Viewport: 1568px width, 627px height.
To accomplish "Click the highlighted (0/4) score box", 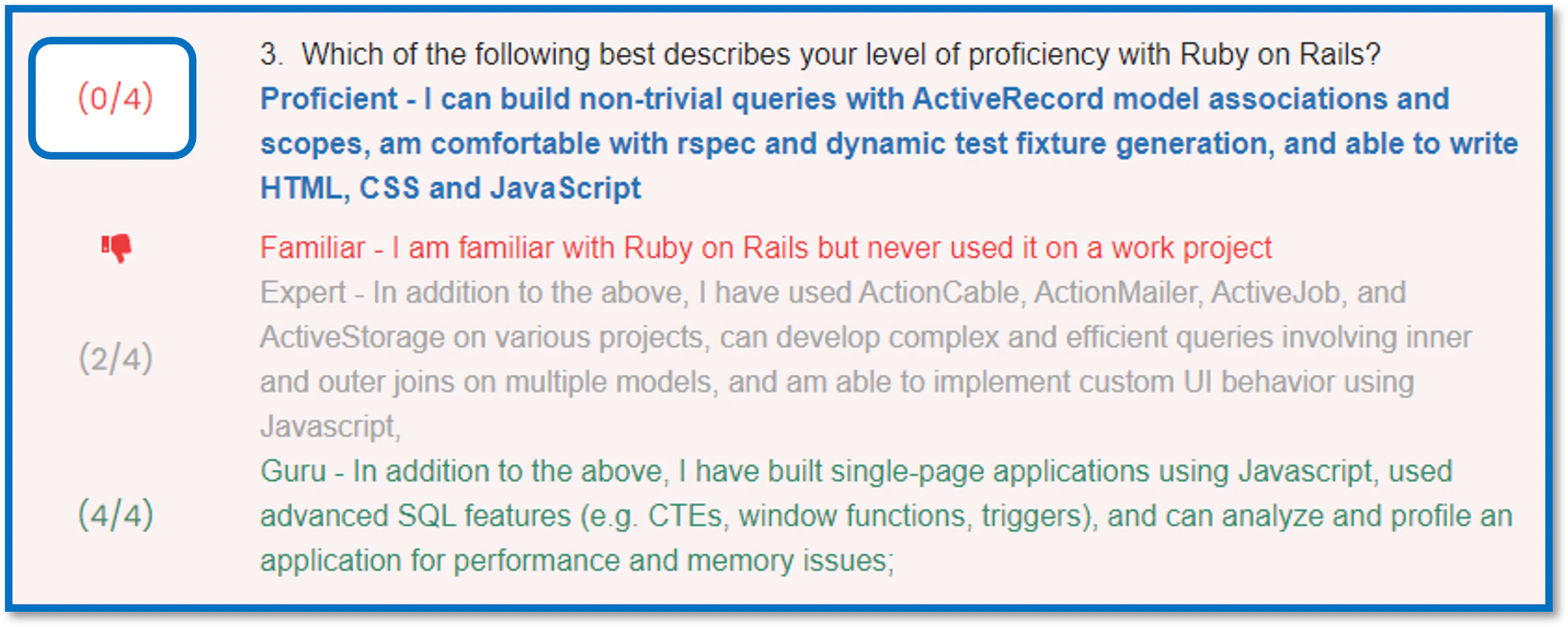I will 113,98.
